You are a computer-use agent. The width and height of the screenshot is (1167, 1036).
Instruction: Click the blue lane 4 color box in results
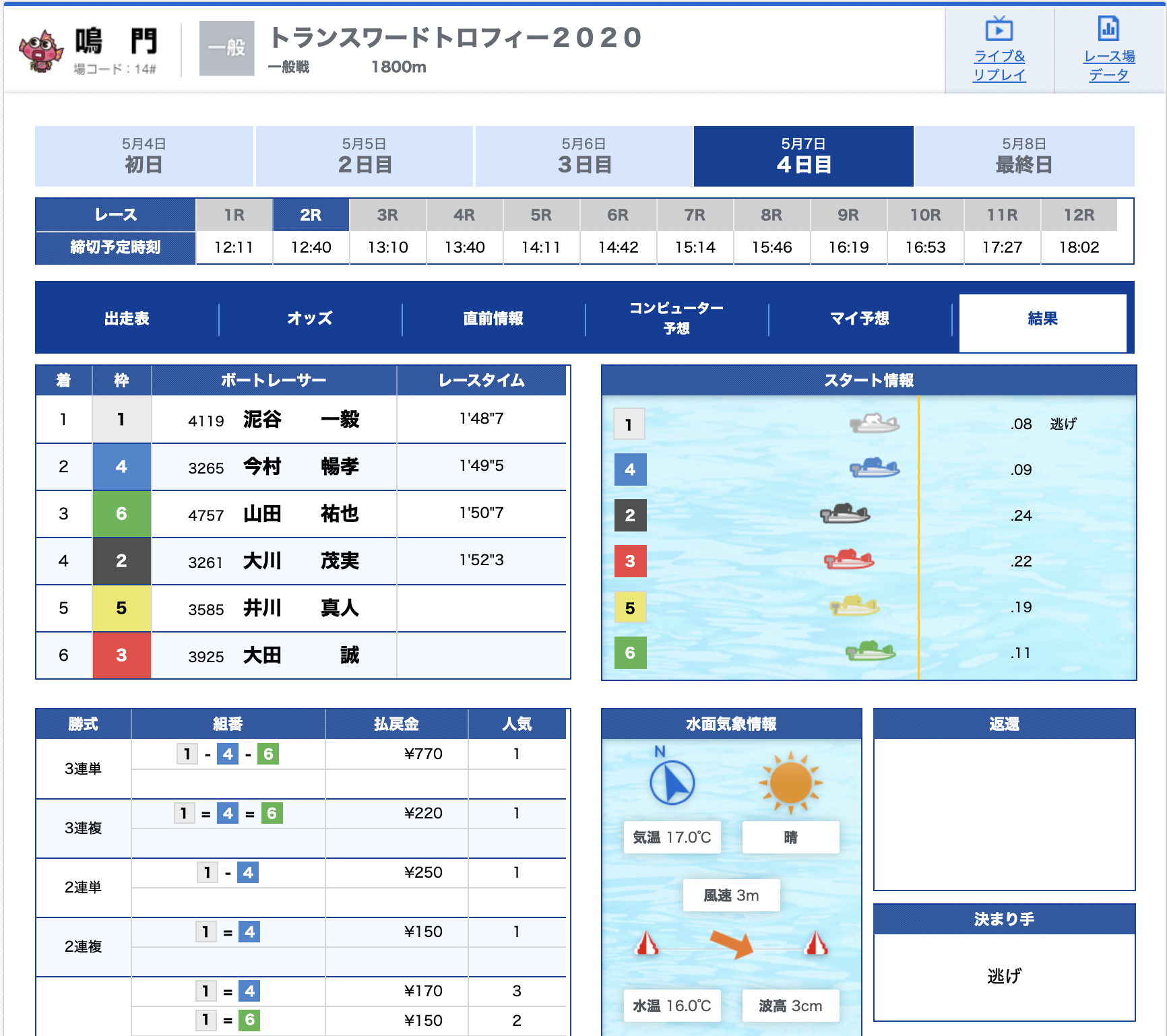point(121,467)
